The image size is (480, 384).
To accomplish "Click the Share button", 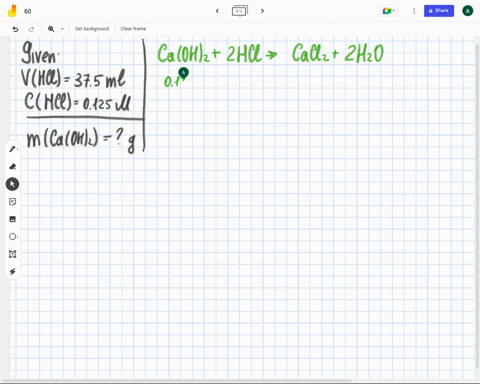I will click(x=439, y=11).
